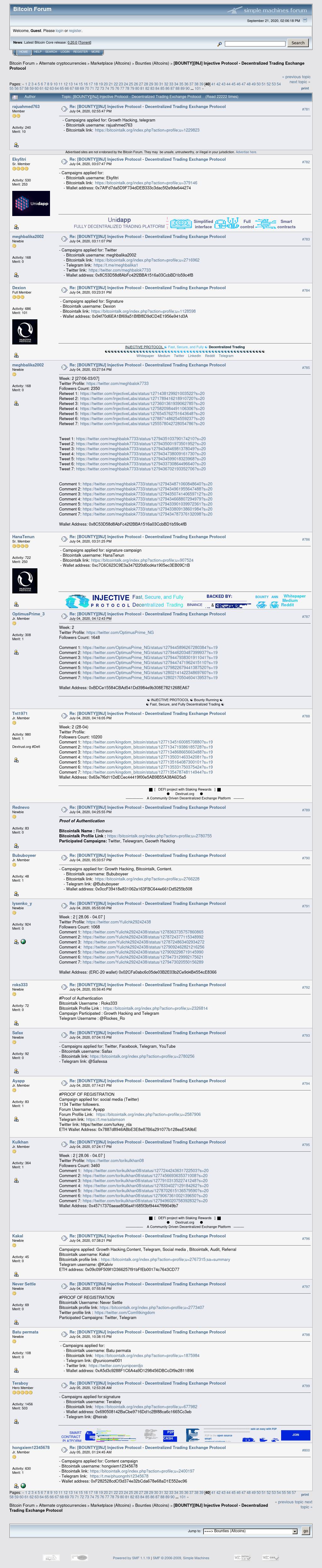Open the simple machines forum logo
The width and height of the screenshot is (322, 1568).
[267, 10]
